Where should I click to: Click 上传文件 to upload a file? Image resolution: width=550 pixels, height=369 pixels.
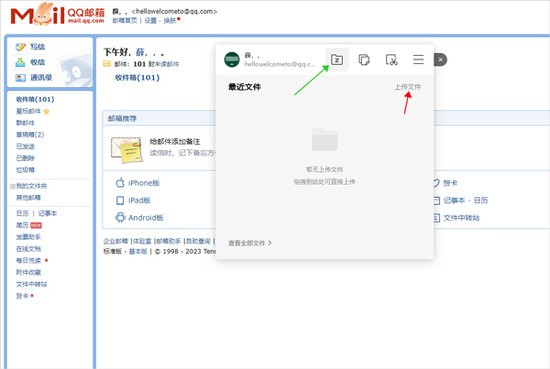coord(408,87)
